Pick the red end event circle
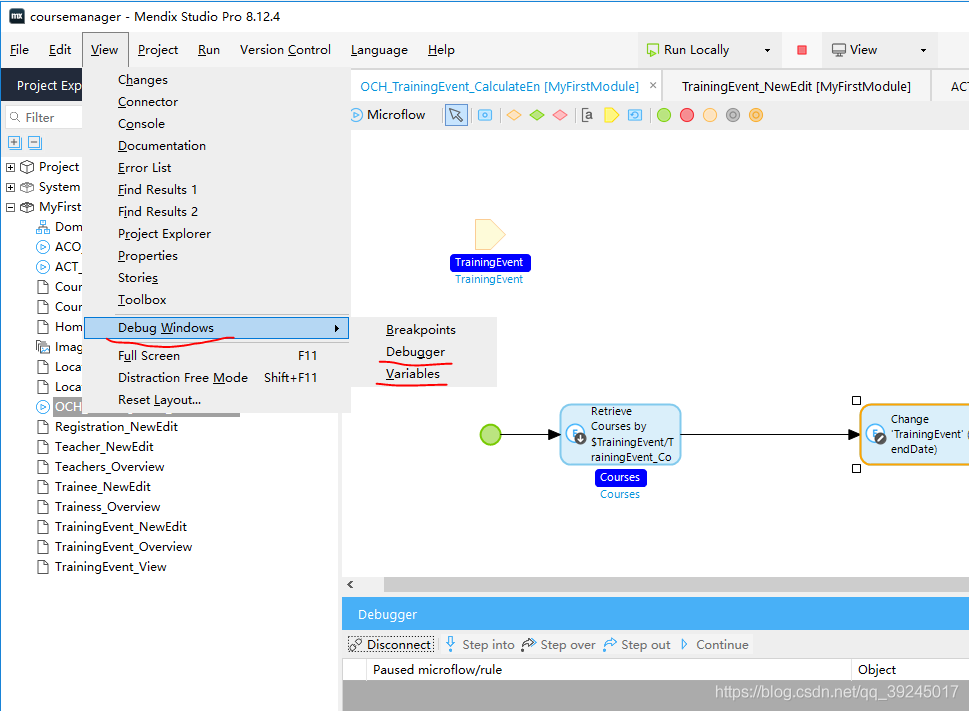 [687, 115]
